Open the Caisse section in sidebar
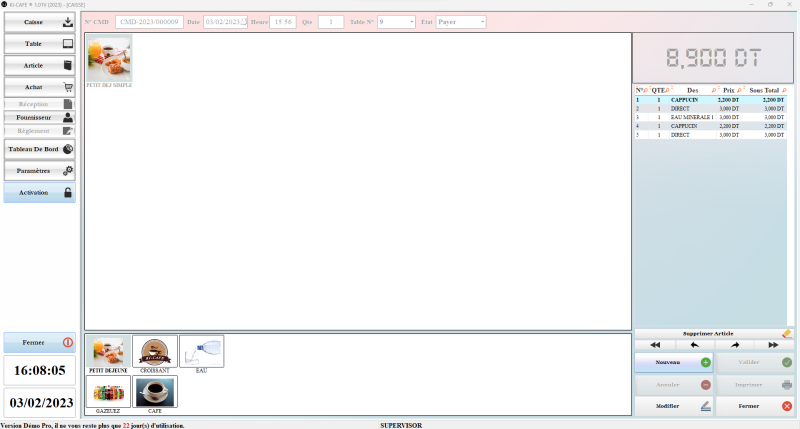 40,21
